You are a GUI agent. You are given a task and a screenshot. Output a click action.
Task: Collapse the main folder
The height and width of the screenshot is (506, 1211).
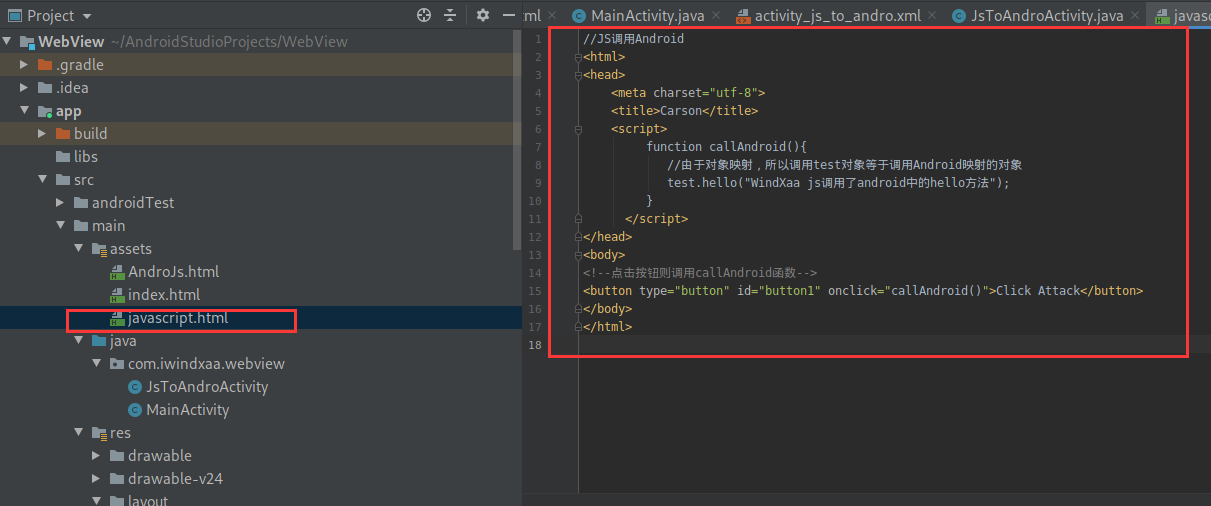click(60, 226)
